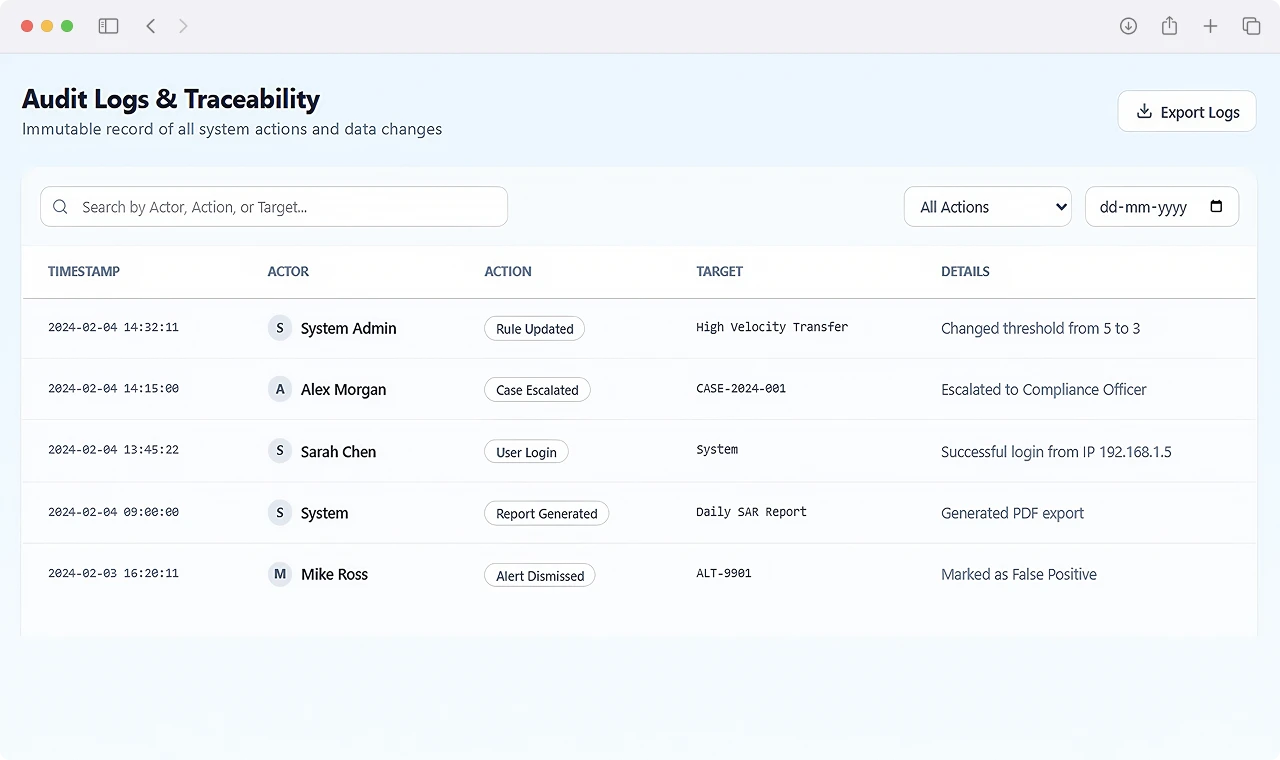Select the Alert Dismissed action badge
The height and width of the screenshot is (760, 1280).
(540, 575)
